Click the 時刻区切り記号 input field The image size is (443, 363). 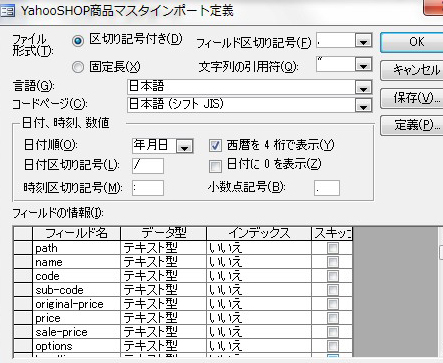148,188
